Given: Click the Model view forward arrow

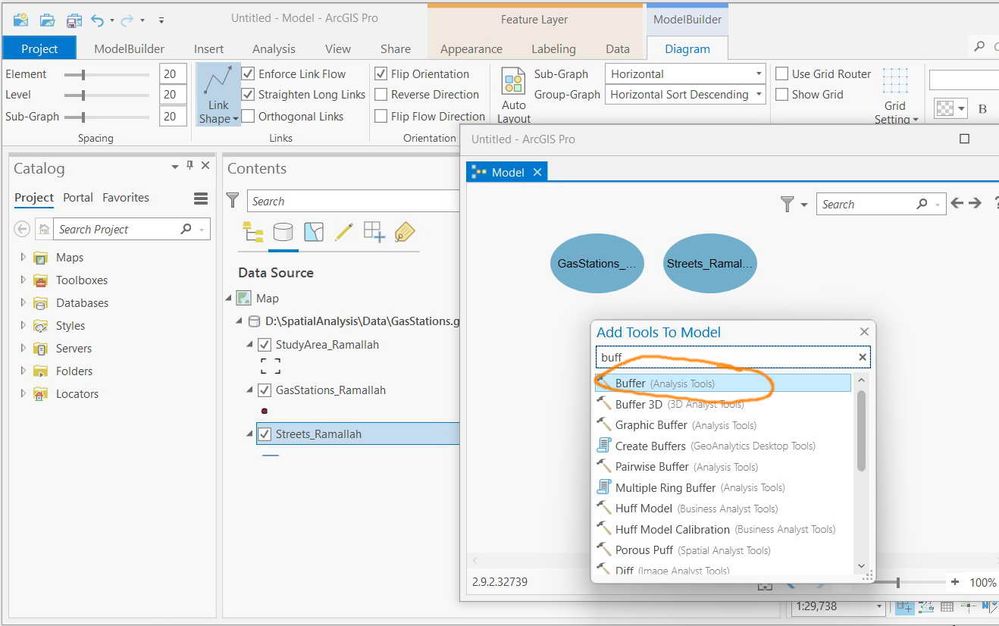Looking at the screenshot, I should [x=975, y=203].
